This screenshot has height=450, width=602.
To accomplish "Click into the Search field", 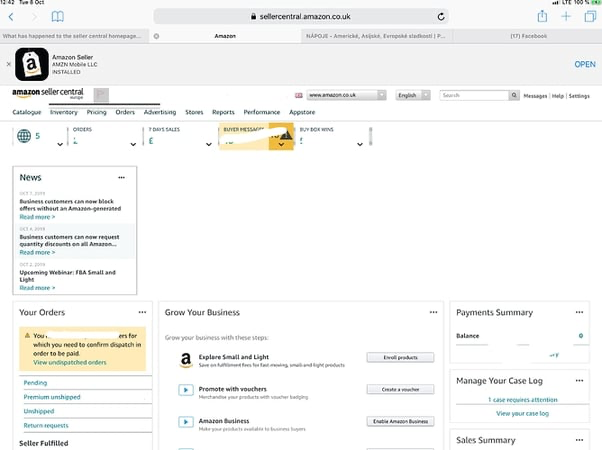I will (x=475, y=95).
